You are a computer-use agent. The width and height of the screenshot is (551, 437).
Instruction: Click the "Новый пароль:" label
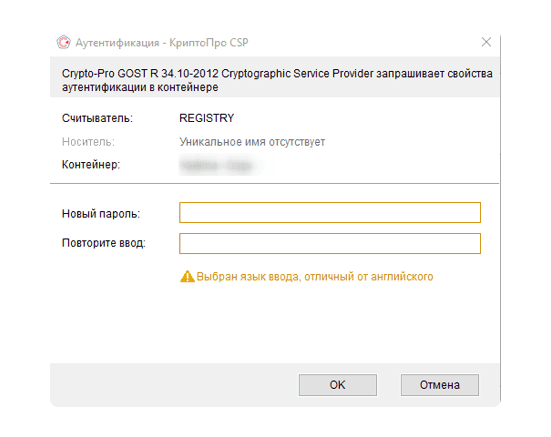[x=101, y=214]
